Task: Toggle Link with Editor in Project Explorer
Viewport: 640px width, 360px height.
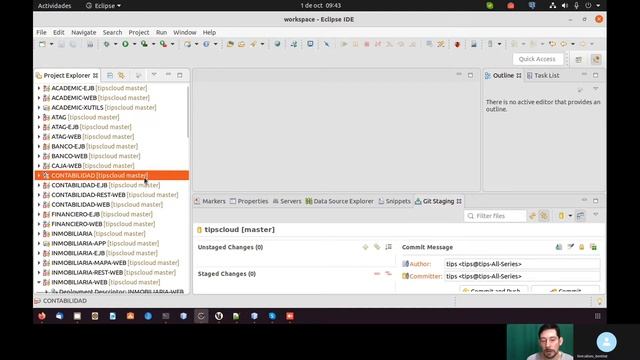Action: (121, 76)
